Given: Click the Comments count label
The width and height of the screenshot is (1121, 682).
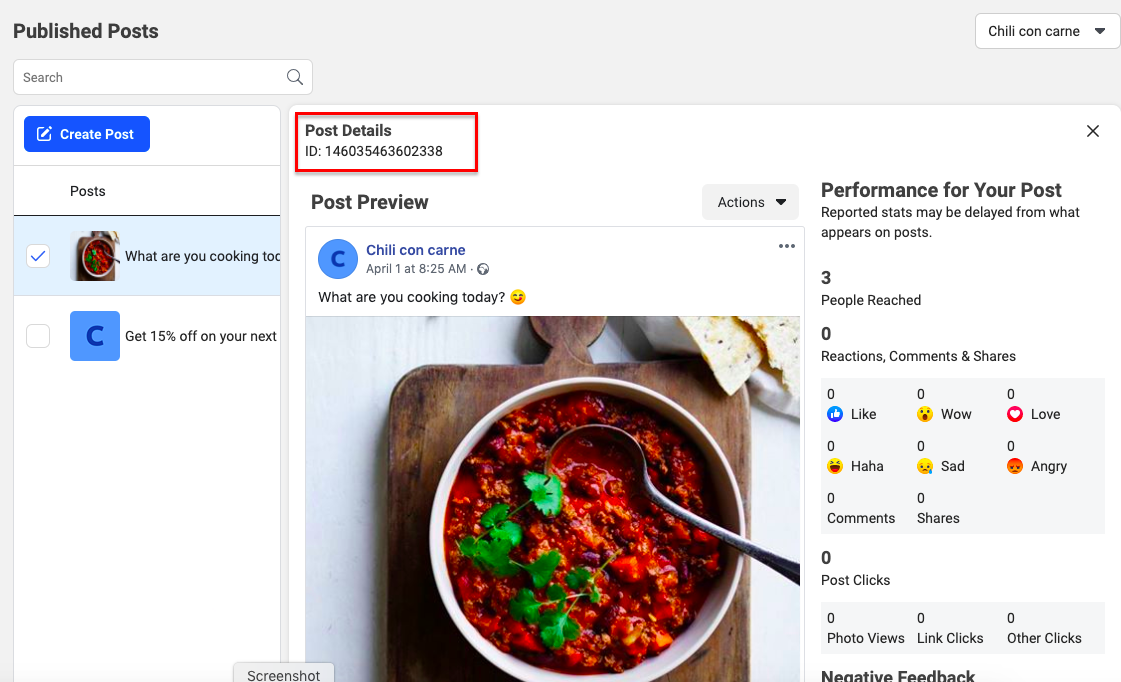Looking at the screenshot, I should pos(861,518).
